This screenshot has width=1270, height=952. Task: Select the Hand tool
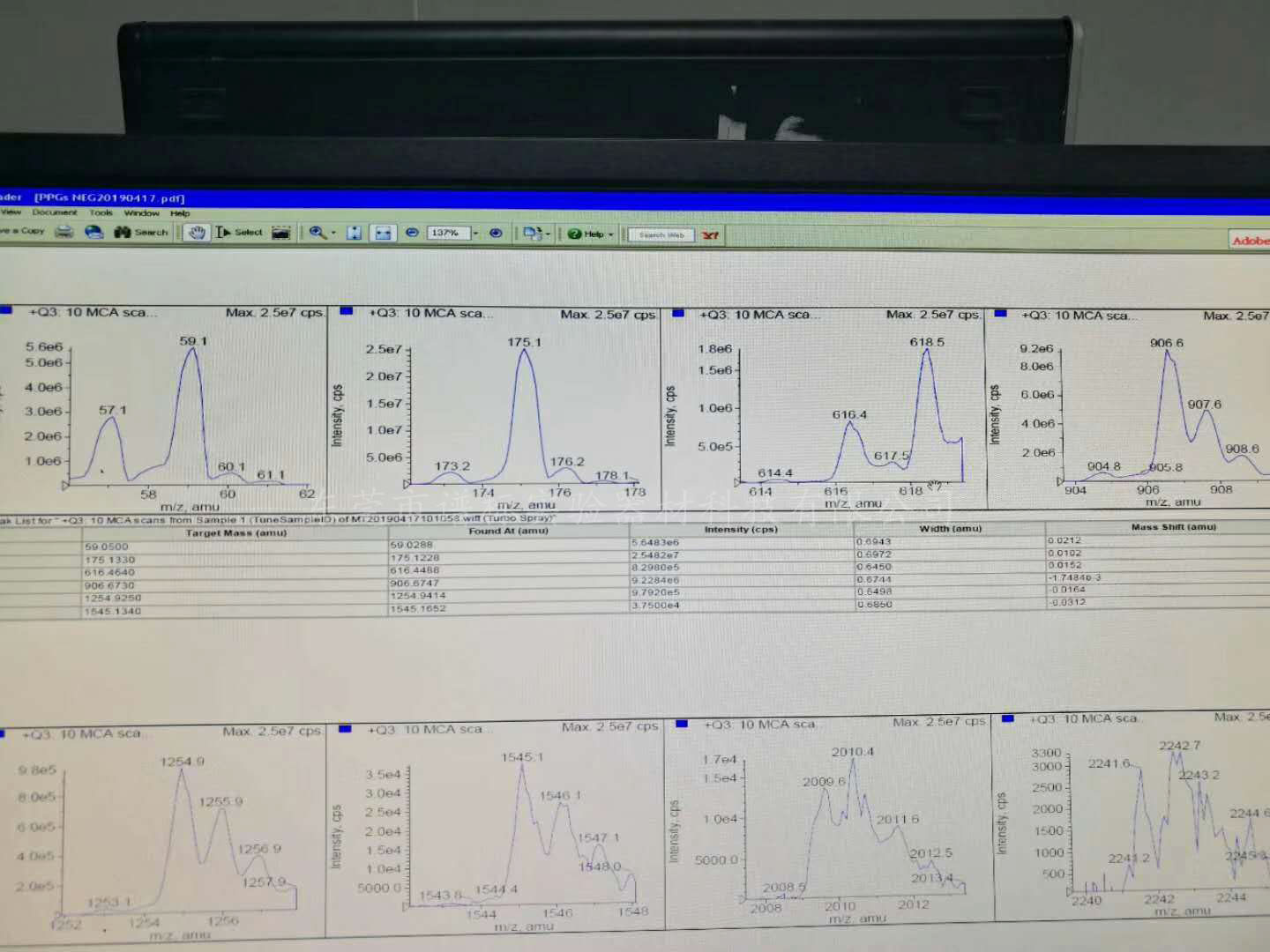coord(197,232)
